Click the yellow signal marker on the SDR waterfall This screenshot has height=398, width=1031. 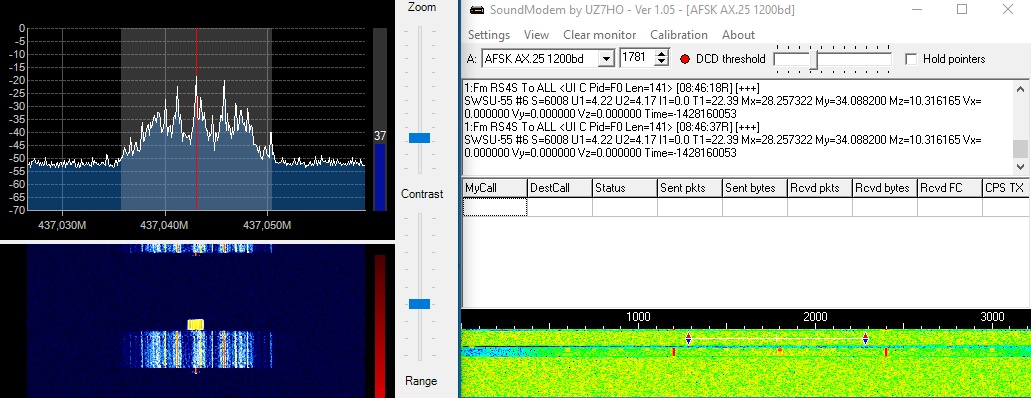(x=196, y=324)
